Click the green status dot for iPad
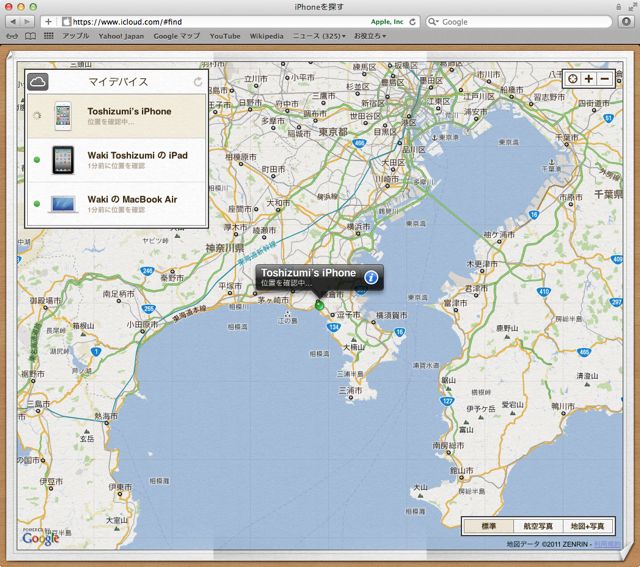The height and width of the screenshot is (567, 640). pyautogui.click(x=37, y=160)
